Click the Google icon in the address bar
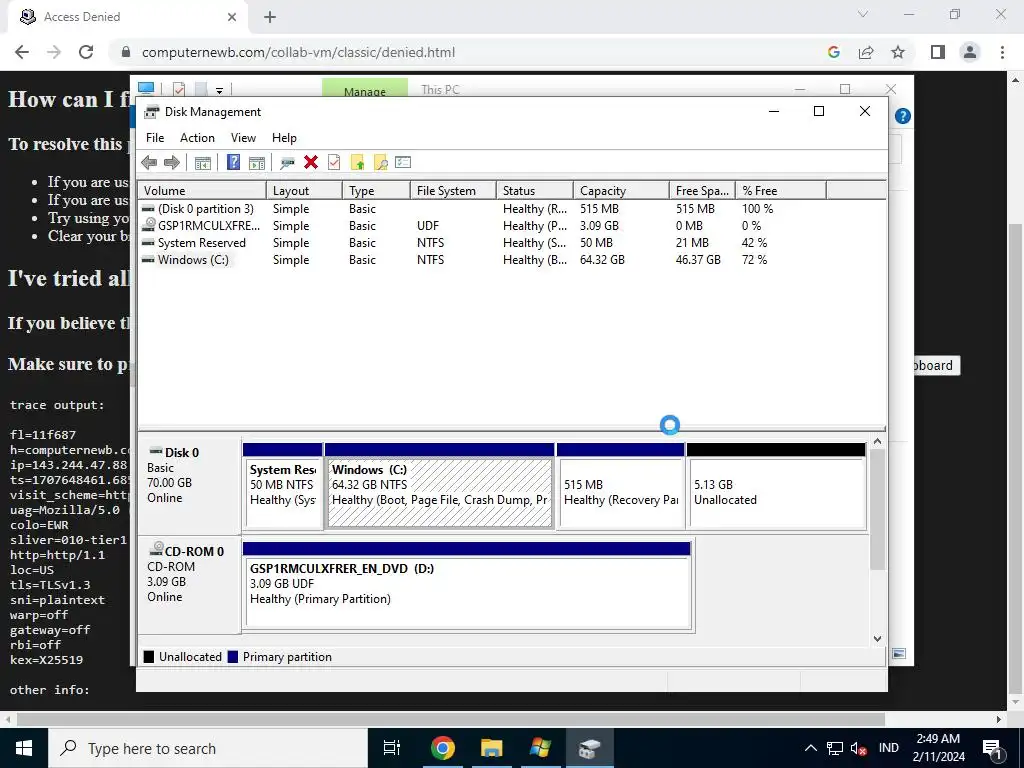 pos(833,52)
